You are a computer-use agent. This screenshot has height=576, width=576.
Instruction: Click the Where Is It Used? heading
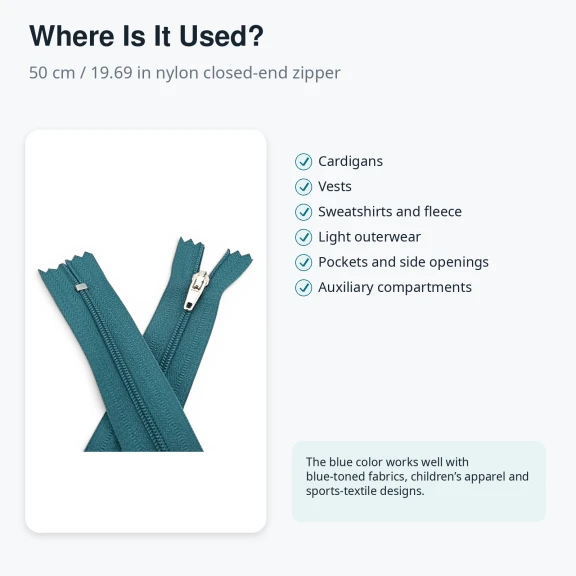(146, 36)
